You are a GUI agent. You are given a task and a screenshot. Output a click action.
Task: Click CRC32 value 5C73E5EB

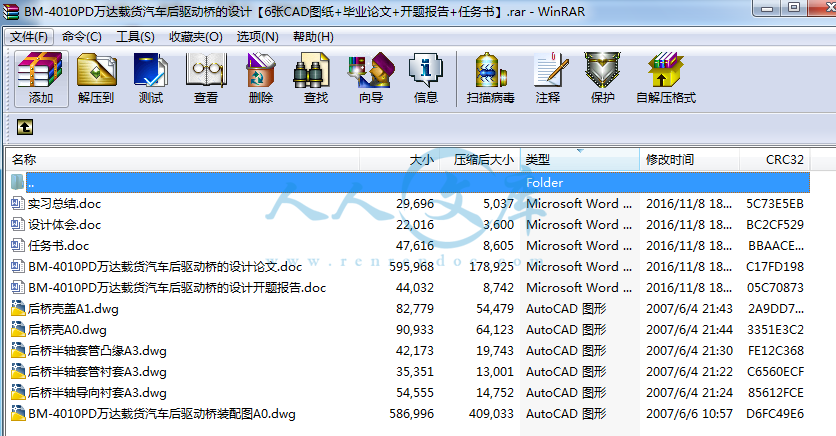click(x=775, y=204)
